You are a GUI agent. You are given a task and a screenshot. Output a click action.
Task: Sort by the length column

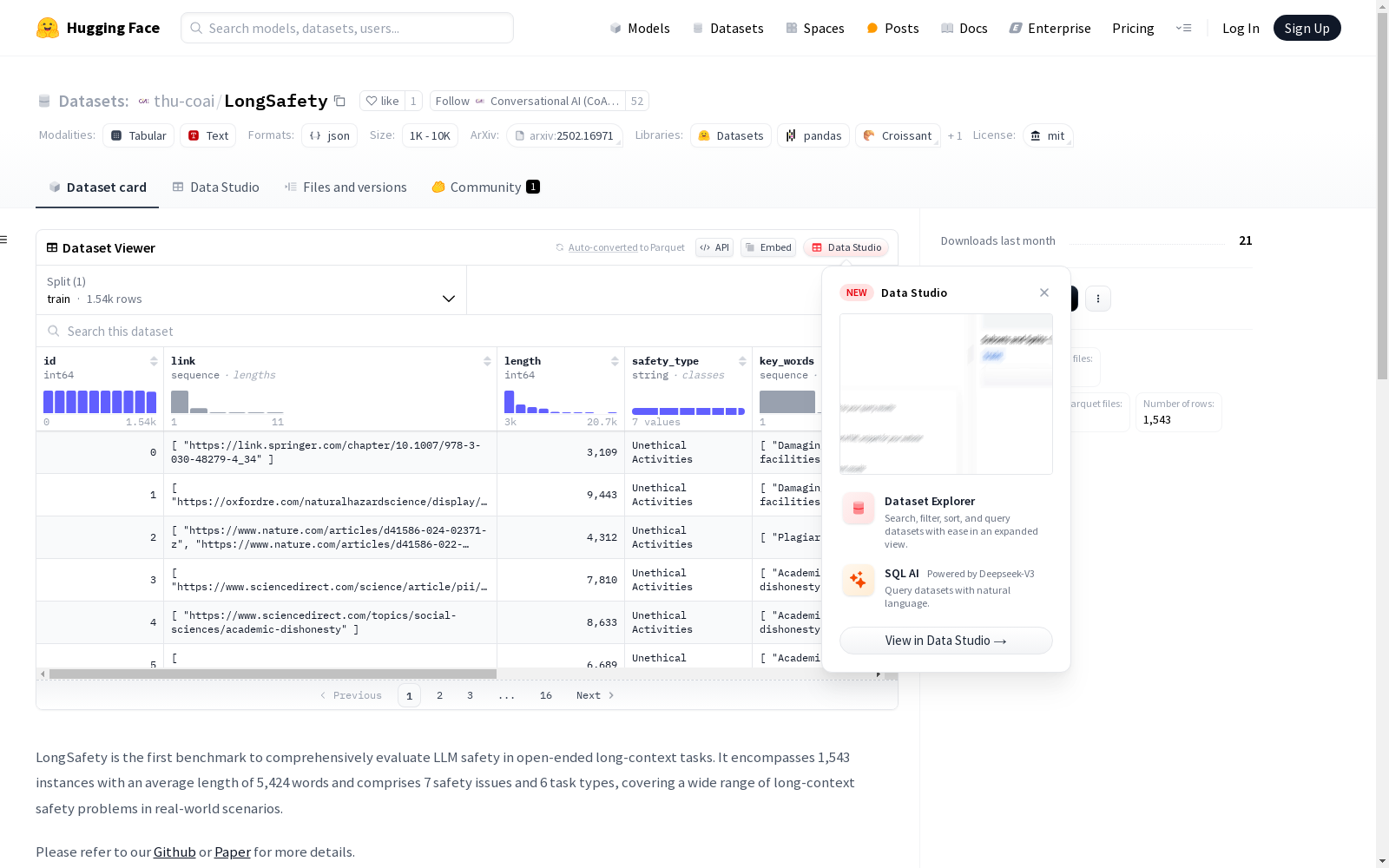[x=615, y=361]
